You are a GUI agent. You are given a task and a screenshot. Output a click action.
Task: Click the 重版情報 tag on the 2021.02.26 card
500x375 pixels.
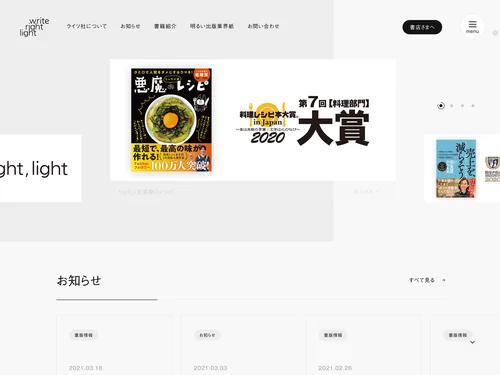[333, 335]
